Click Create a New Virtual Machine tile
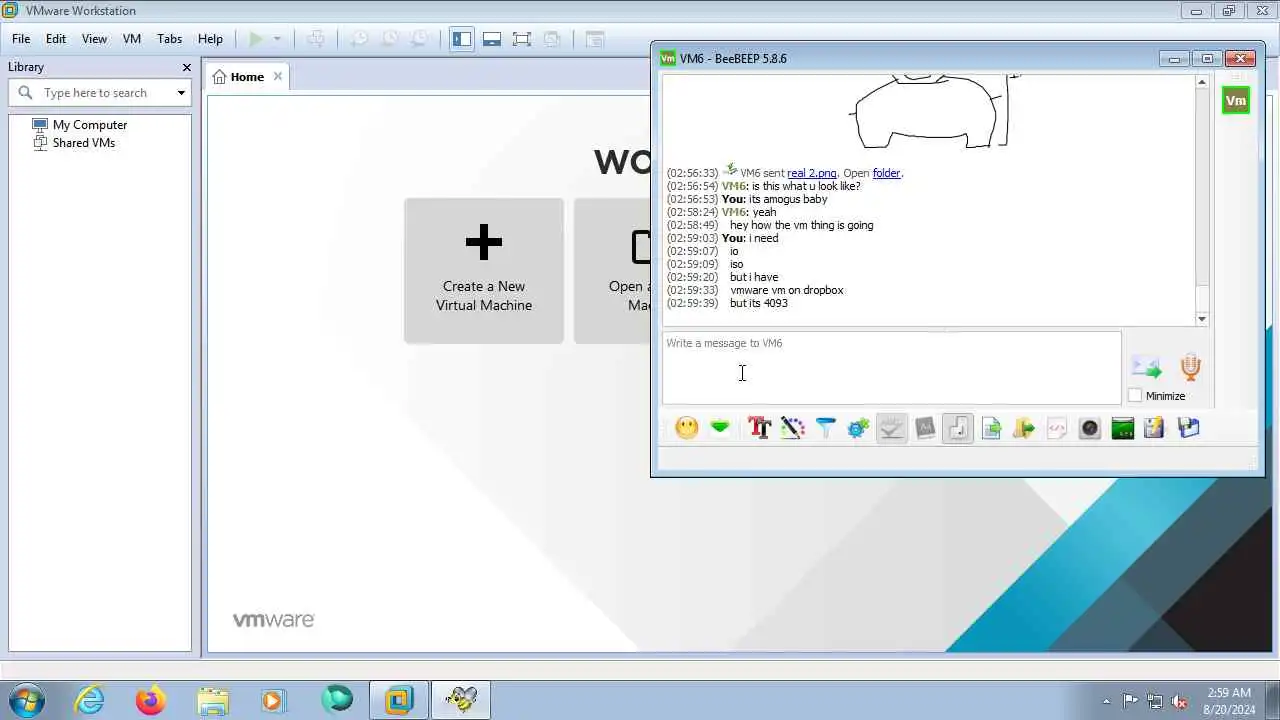Image resolution: width=1280 pixels, height=720 pixels. [x=484, y=271]
